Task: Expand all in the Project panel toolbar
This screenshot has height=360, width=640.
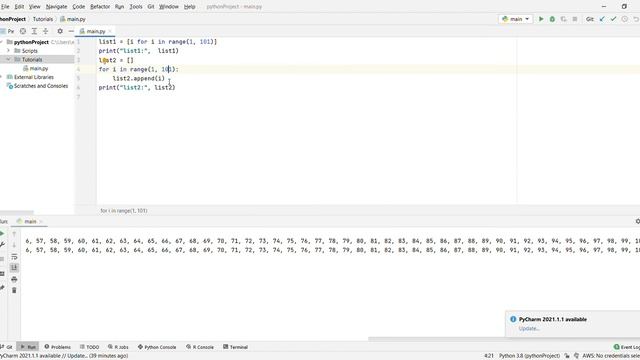Action: point(34,31)
